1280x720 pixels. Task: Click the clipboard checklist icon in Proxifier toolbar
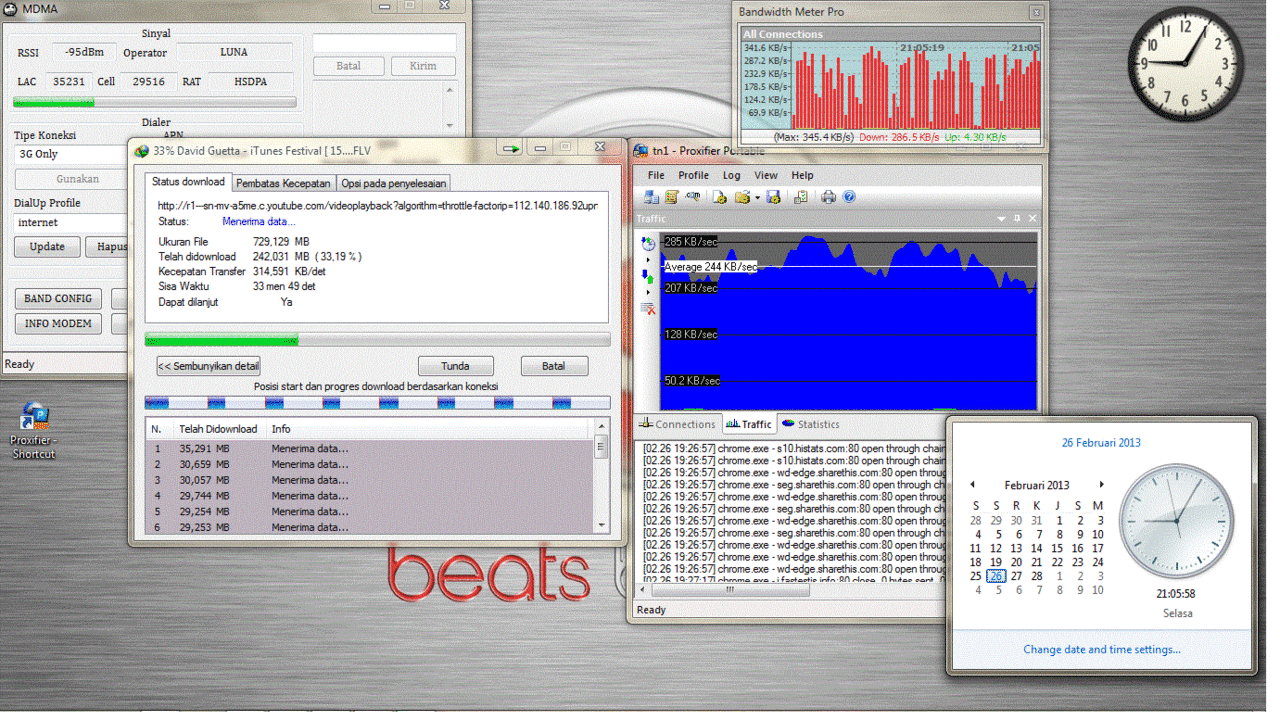click(801, 197)
